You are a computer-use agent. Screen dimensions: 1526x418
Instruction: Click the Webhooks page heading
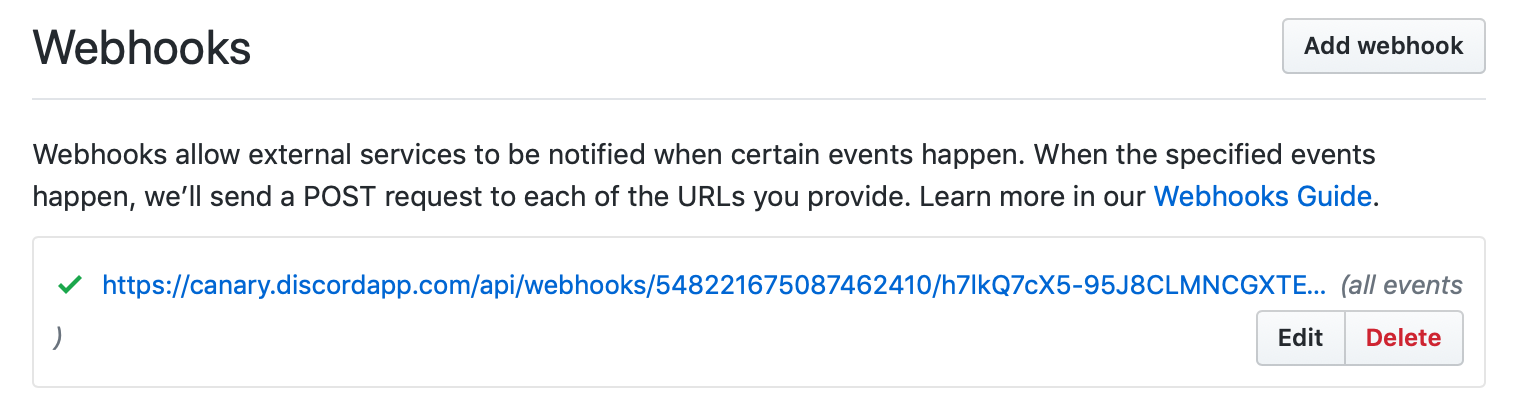coord(142,47)
